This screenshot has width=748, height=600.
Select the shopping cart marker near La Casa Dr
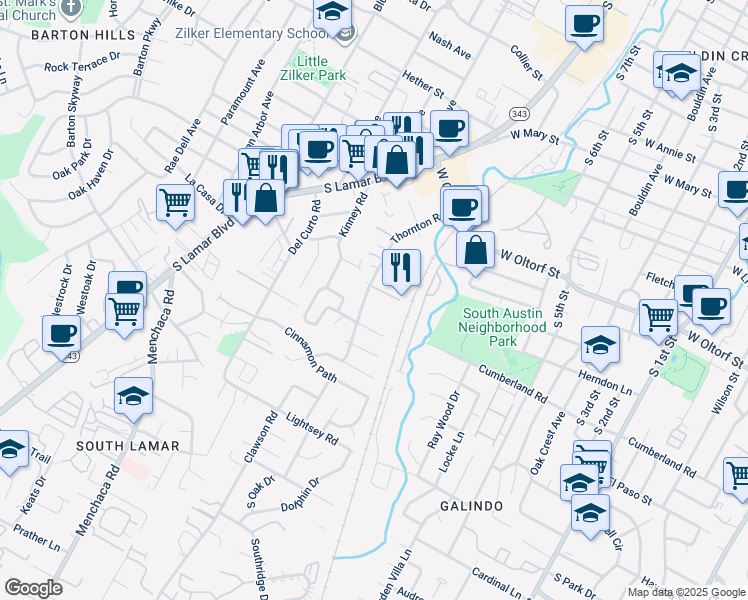pyautogui.click(x=176, y=207)
